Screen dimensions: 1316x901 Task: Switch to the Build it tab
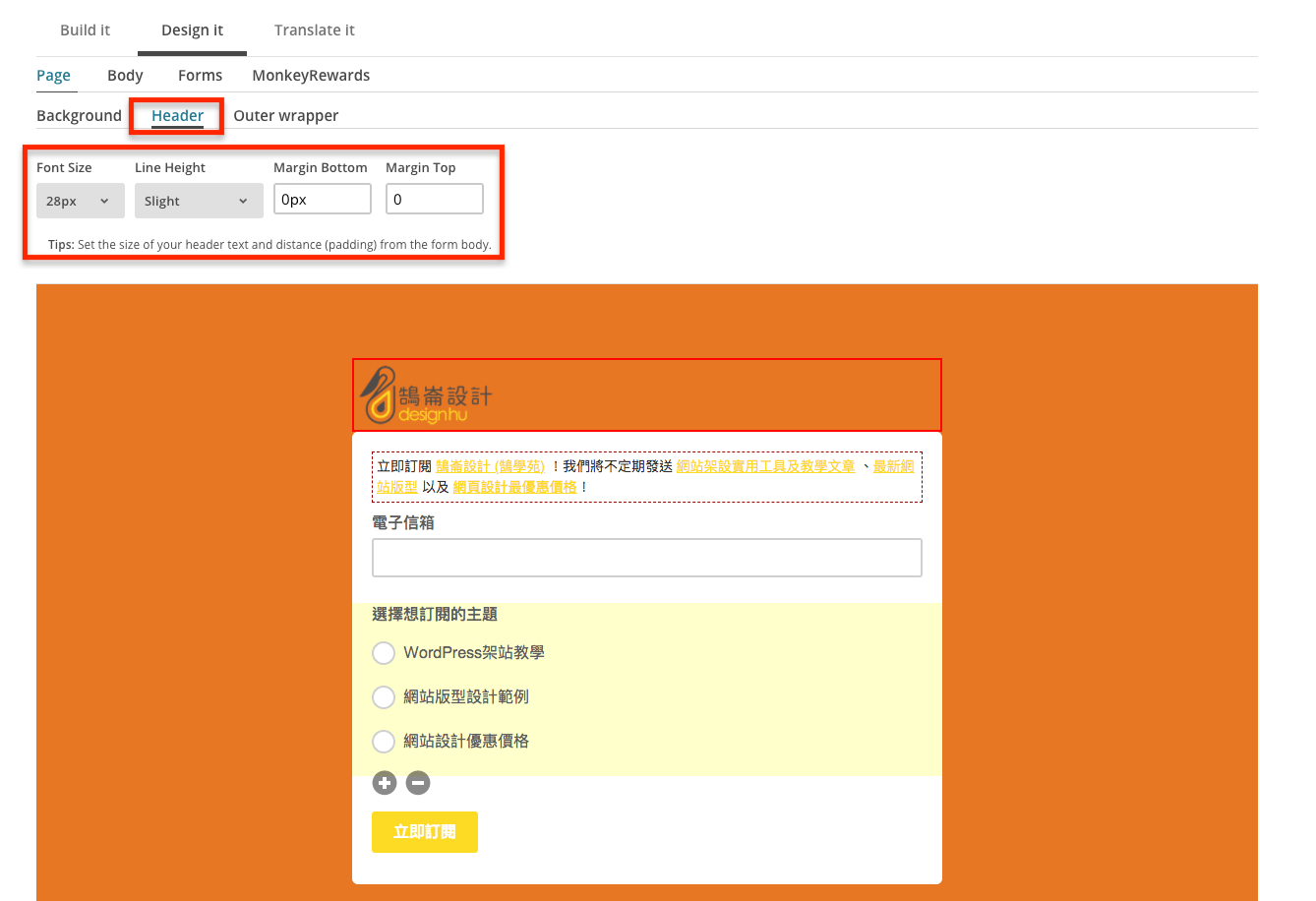pos(85,30)
